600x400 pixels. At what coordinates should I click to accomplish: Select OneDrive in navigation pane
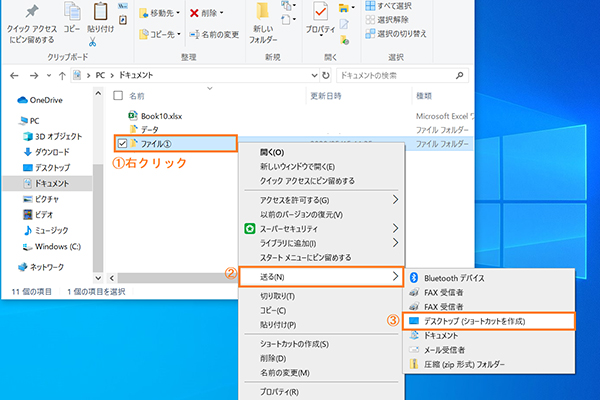pyautogui.click(x=40, y=100)
